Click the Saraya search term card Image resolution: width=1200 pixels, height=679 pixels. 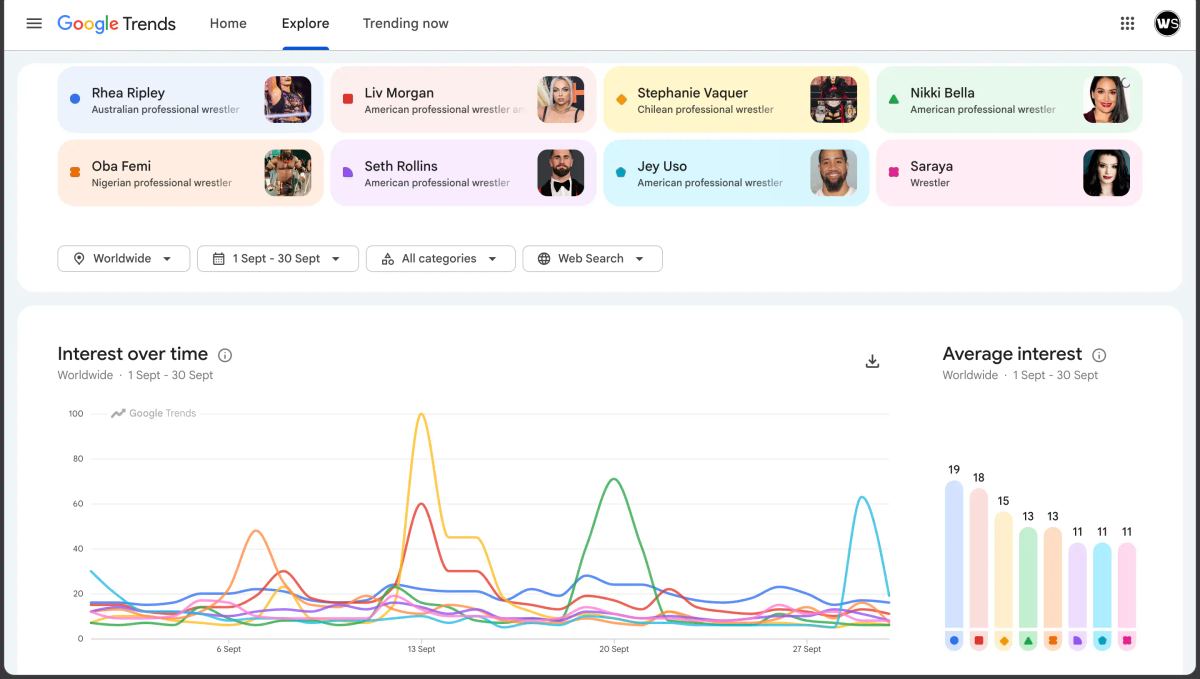click(1009, 173)
